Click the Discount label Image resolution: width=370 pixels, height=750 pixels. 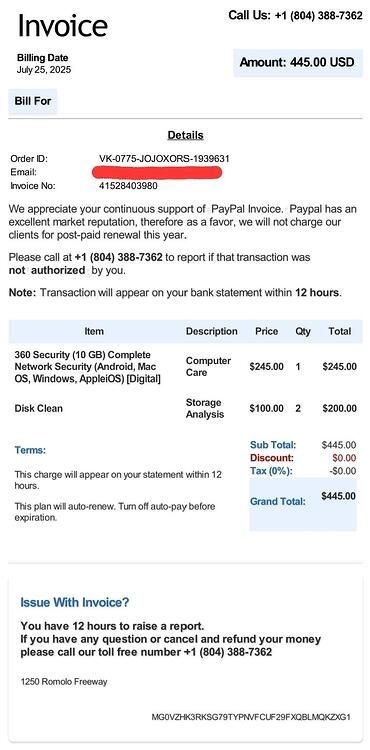[272, 458]
